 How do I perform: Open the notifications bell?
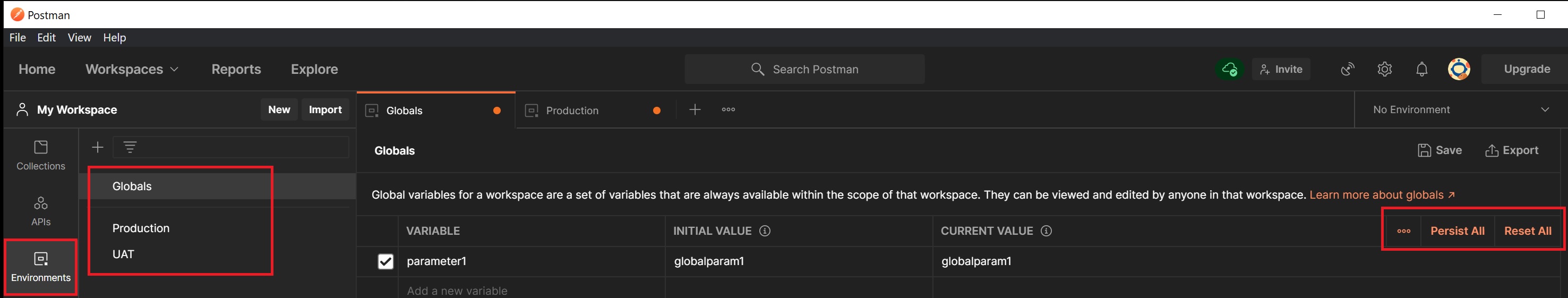[1421, 70]
